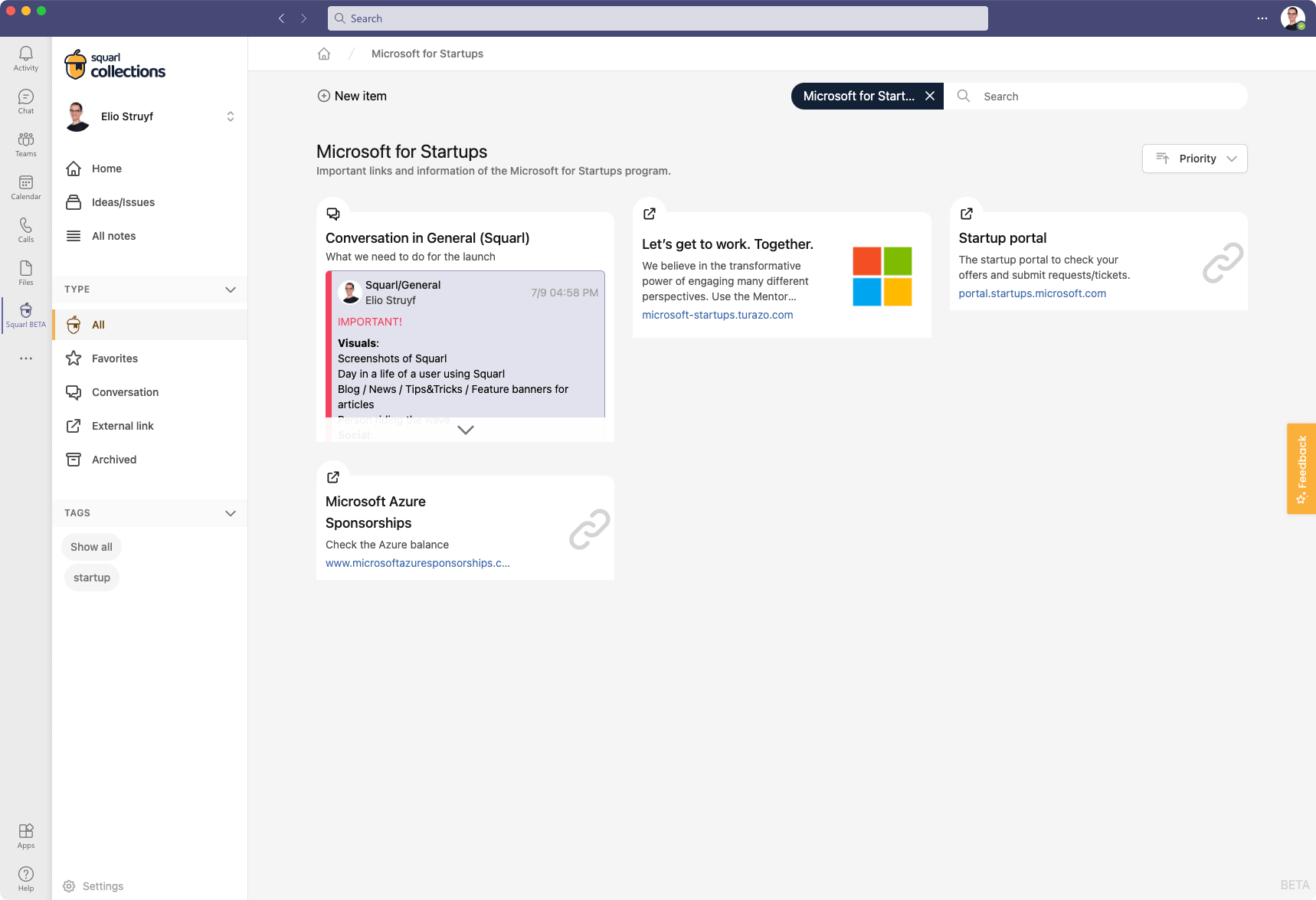This screenshot has width=1316, height=900.
Task: Open Calendar in the Teams rail
Action: coord(26,187)
